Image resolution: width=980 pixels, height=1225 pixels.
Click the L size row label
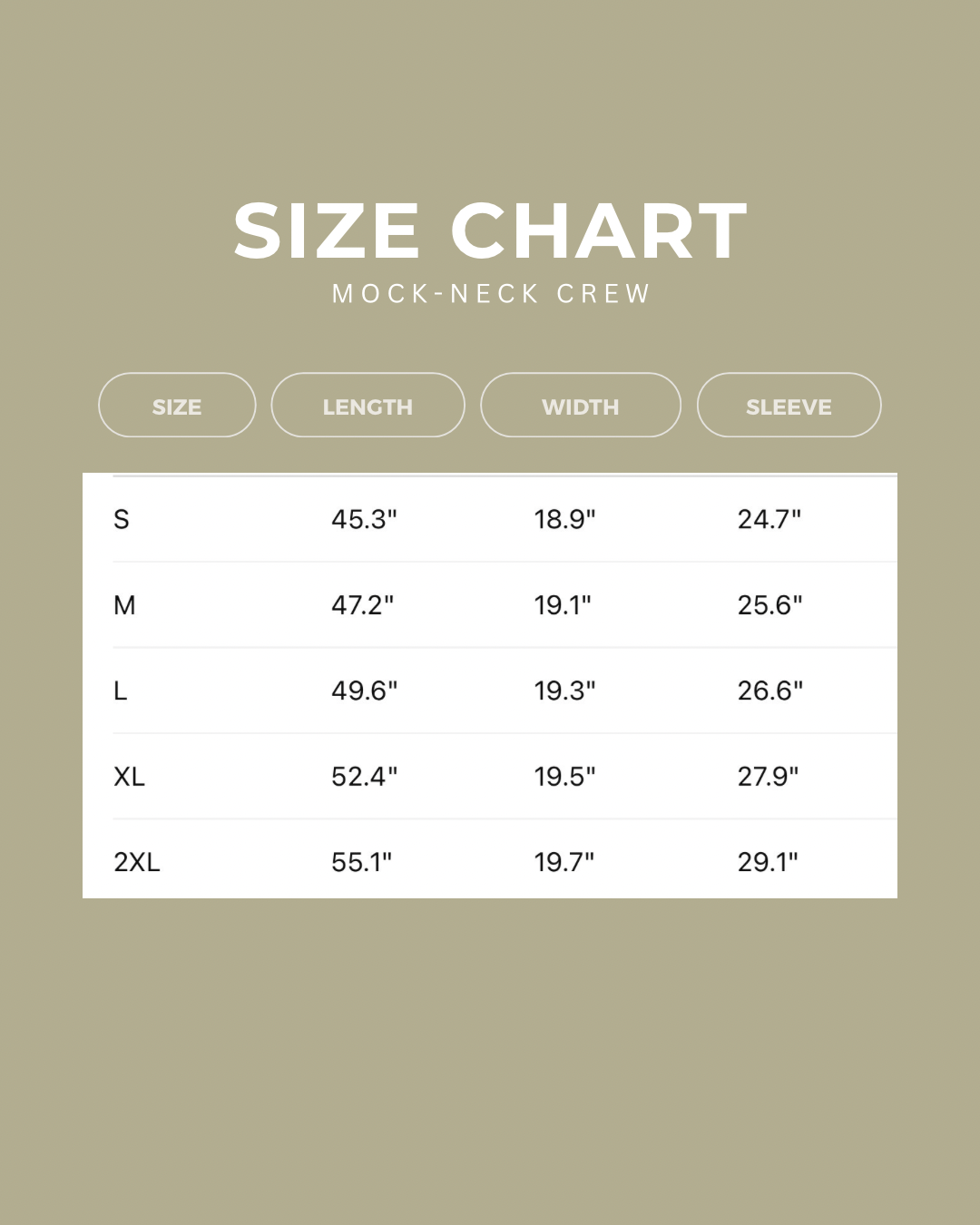(120, 691)
